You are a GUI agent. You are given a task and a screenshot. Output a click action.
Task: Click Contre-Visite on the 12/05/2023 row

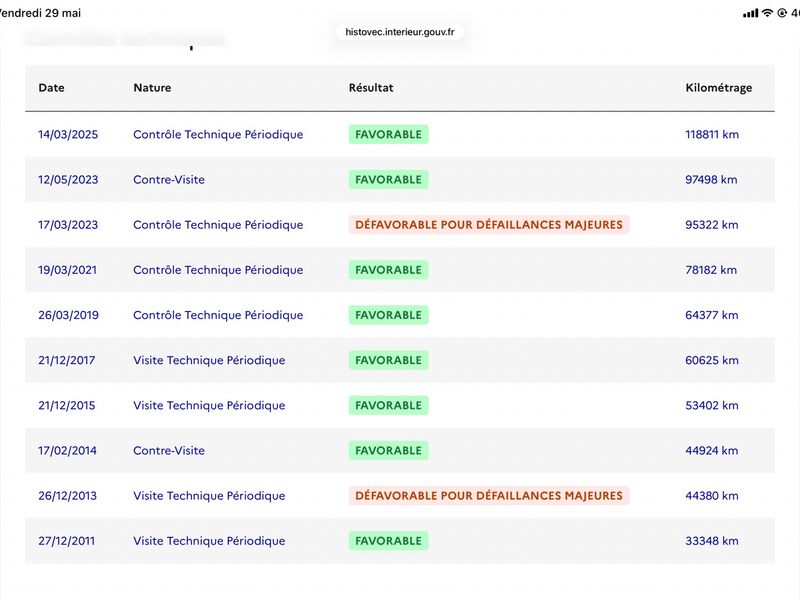click(x=169, y=180)
